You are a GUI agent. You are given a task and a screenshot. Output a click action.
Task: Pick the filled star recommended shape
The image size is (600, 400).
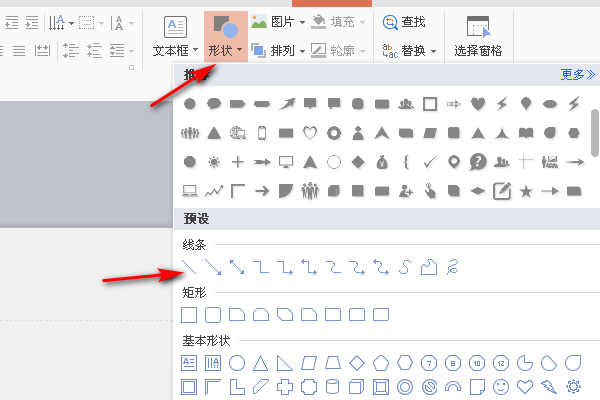[526, 191]
